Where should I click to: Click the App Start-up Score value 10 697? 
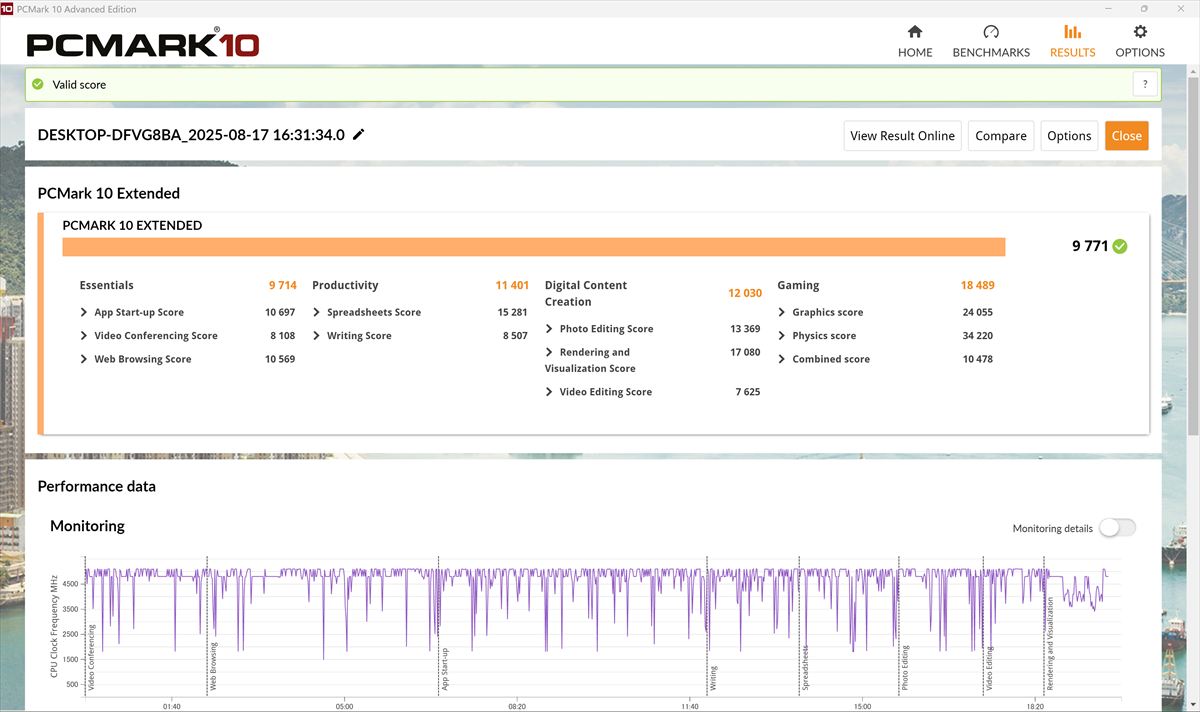280,312
